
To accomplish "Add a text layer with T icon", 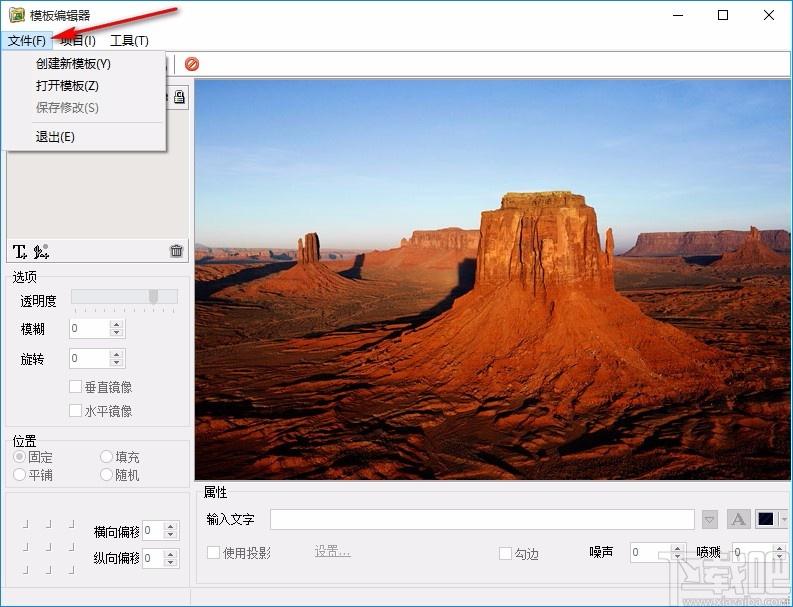I will point(19,251).
